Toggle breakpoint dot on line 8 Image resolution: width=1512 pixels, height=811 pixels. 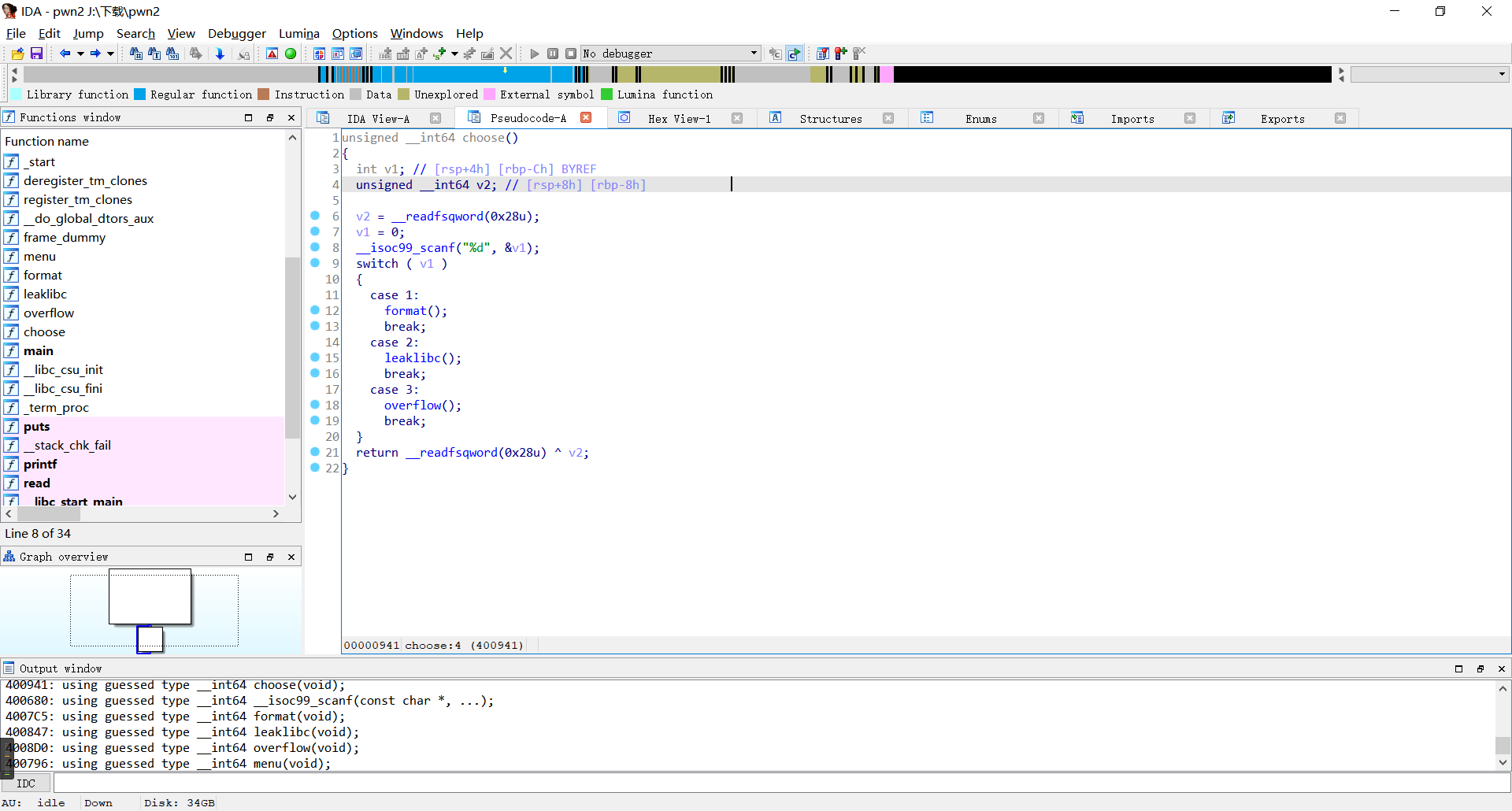[315, 247]
